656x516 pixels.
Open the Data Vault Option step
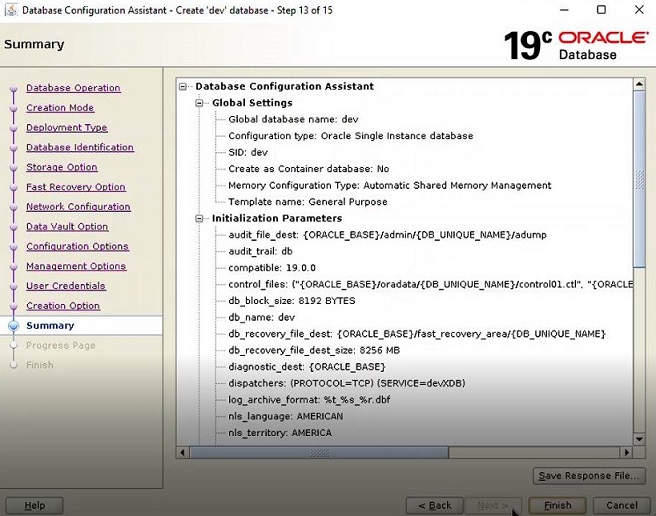(x=67, y=226)
